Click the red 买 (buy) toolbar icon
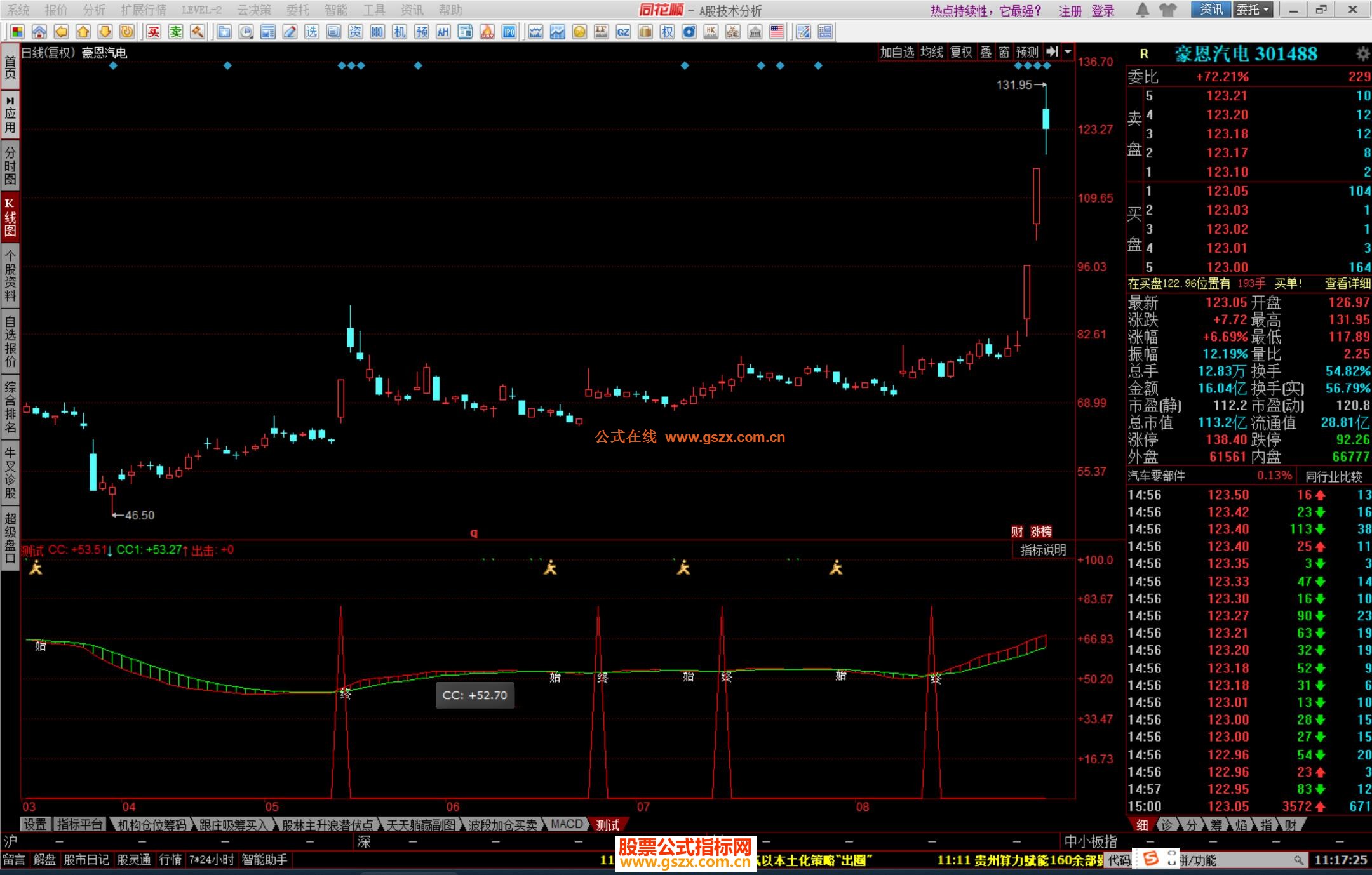 (x=154, y=32)
